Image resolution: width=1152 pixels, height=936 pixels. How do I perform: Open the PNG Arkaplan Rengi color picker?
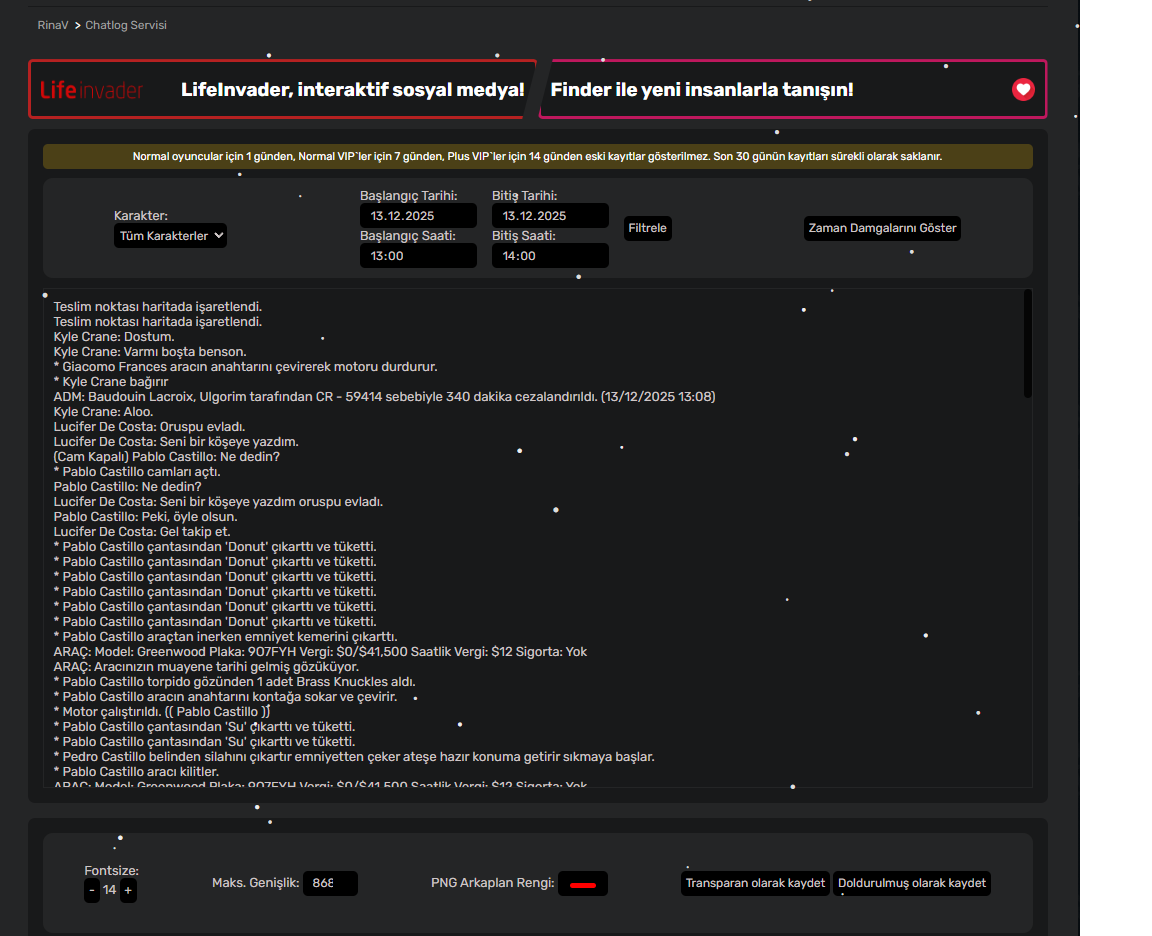(583, 884)
